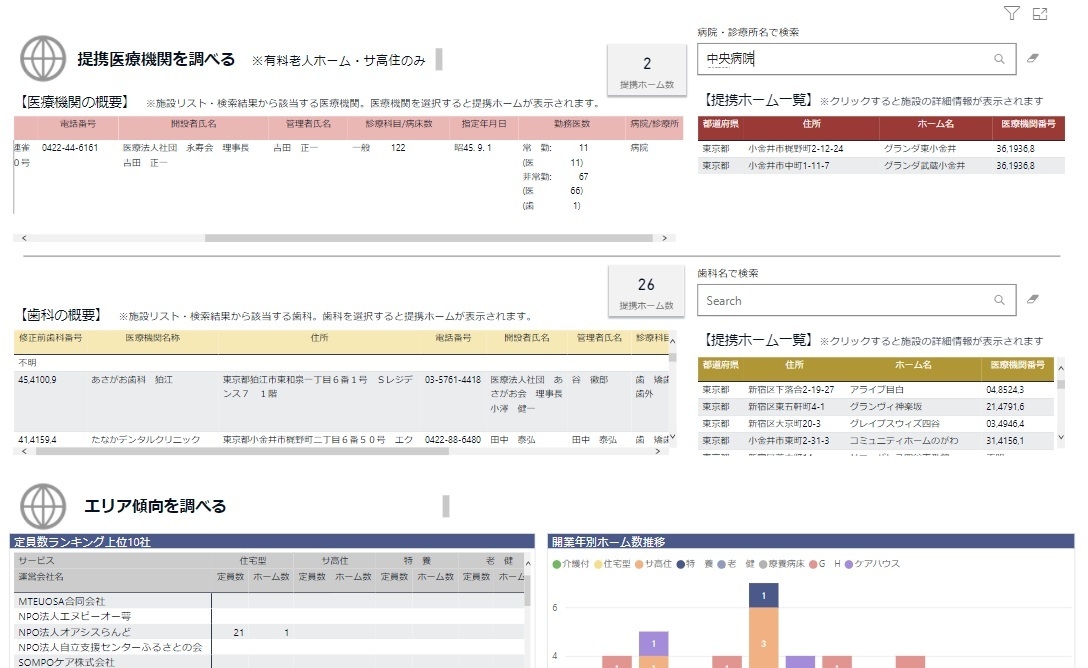This screenshot has height=668, width=1088.
Task: Click search magnifier in hospital search box
Action: pos(999,59)
